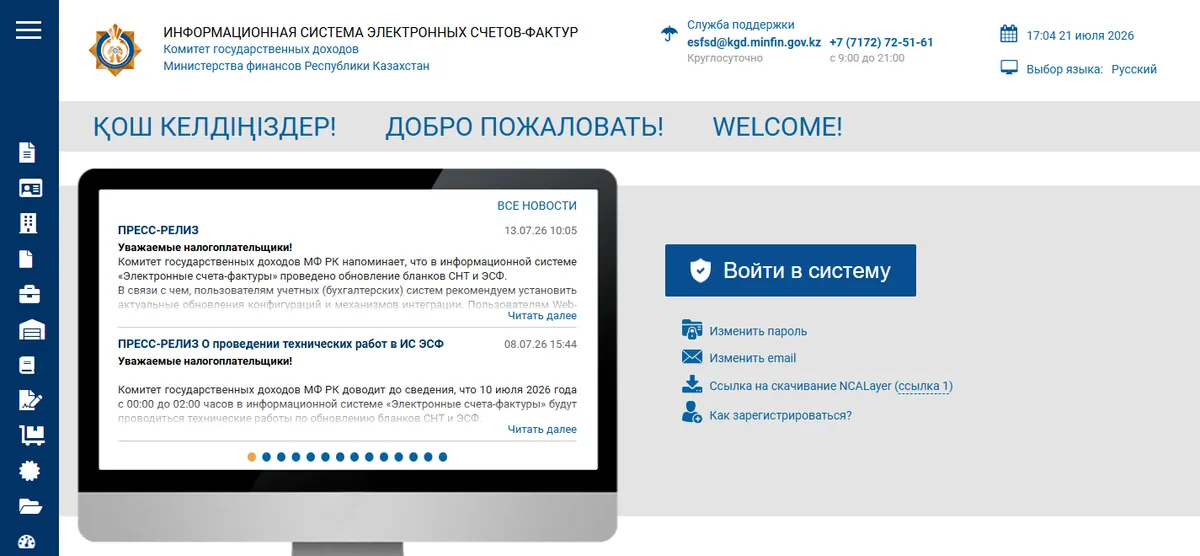Open the ПРЕСС-РЕЛИЗ headline dated 13.07.26

point(158,230)
